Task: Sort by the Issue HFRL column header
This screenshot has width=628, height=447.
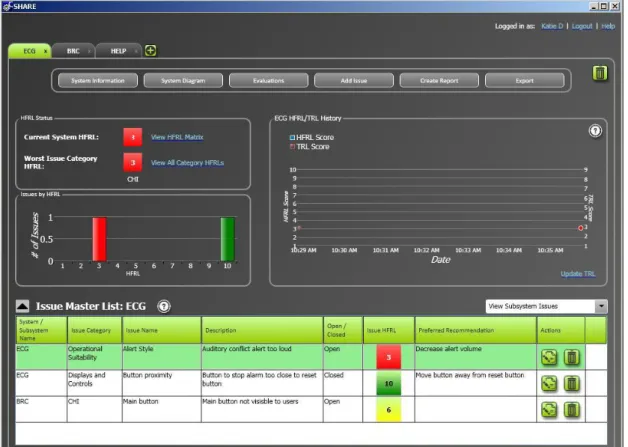Action: point(389,330)
